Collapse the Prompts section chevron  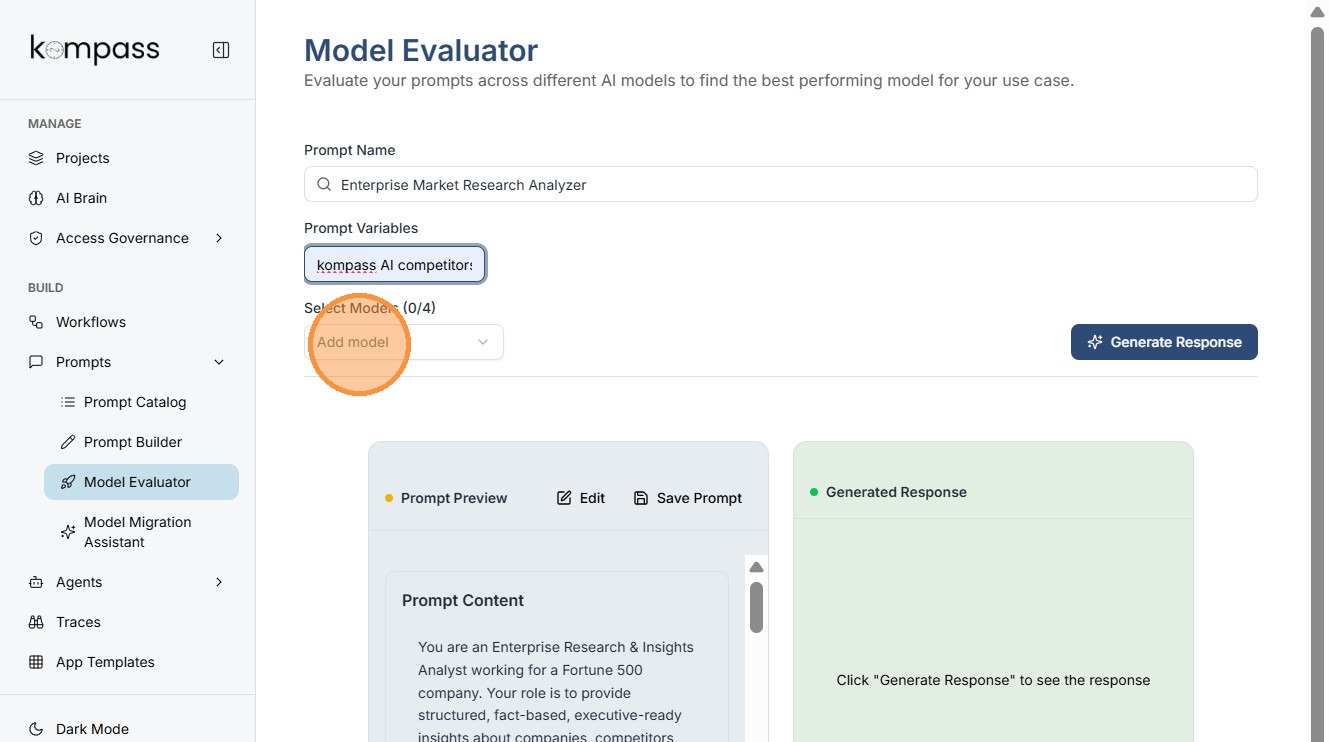(219, 362)
